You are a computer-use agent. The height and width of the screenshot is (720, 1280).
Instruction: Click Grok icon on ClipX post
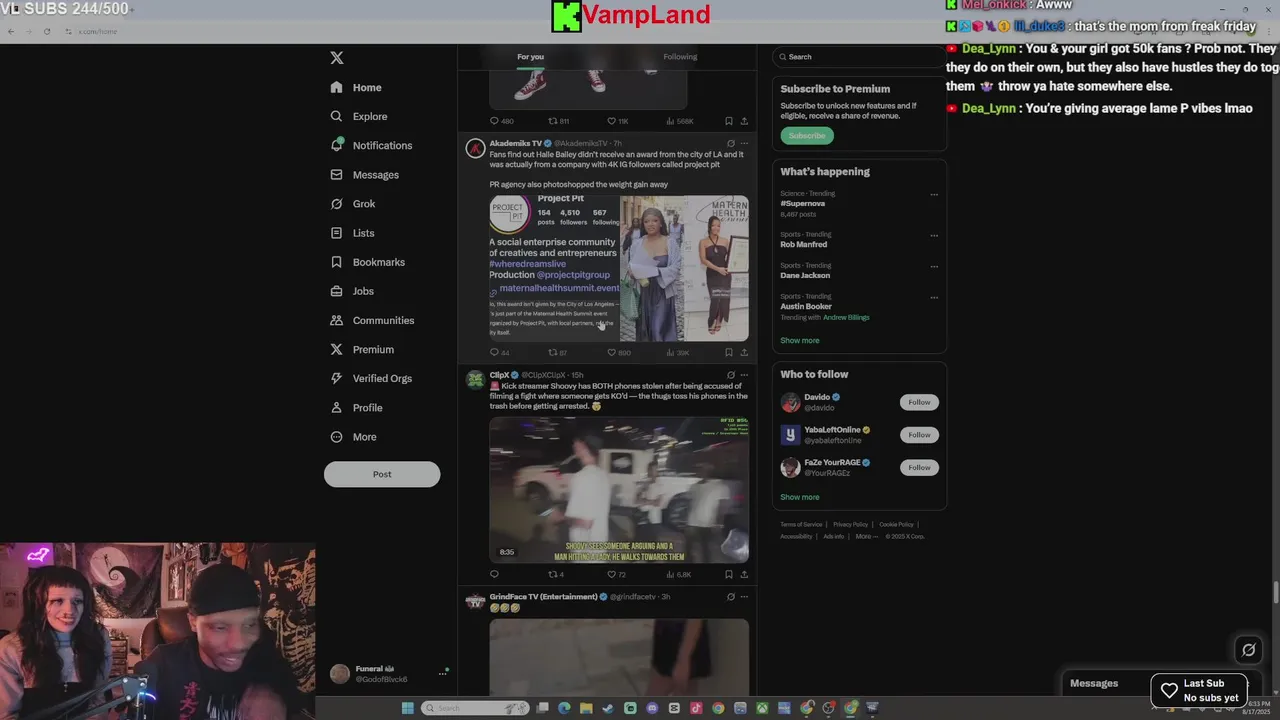[730, 375]
